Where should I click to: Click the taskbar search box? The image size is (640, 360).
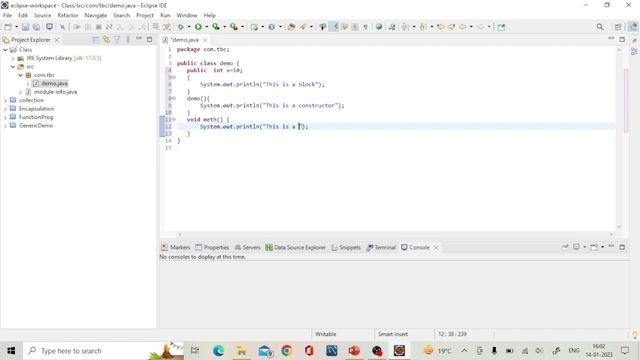point(103,351)
